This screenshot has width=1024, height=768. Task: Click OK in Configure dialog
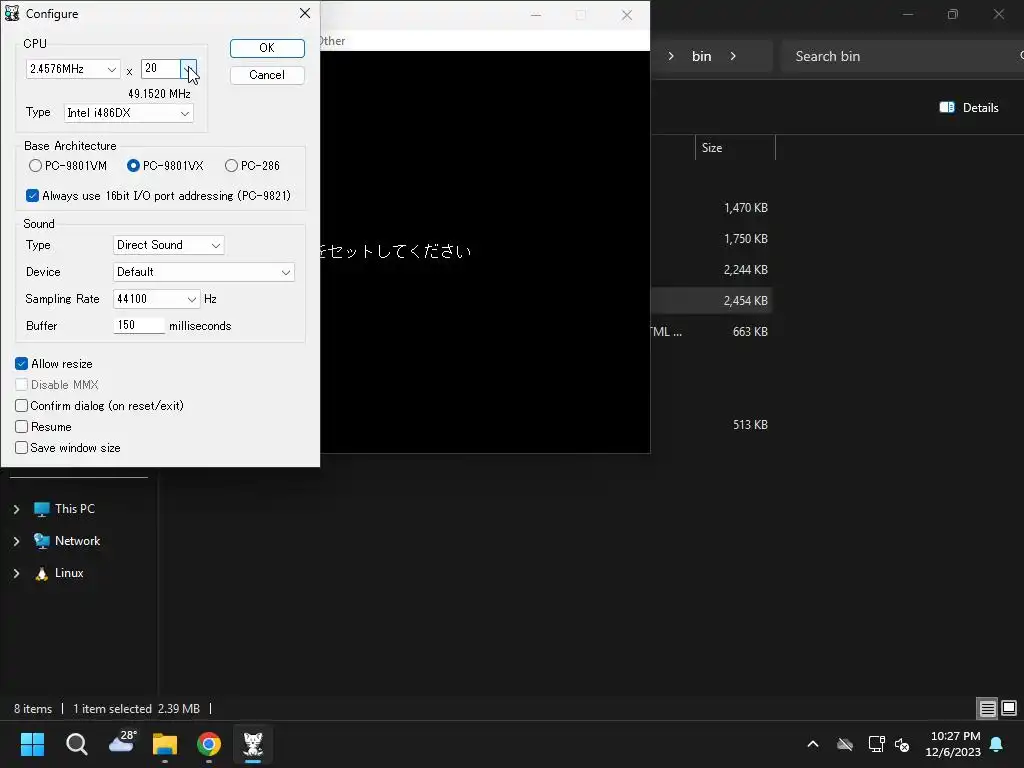click(x=267, y=48)
